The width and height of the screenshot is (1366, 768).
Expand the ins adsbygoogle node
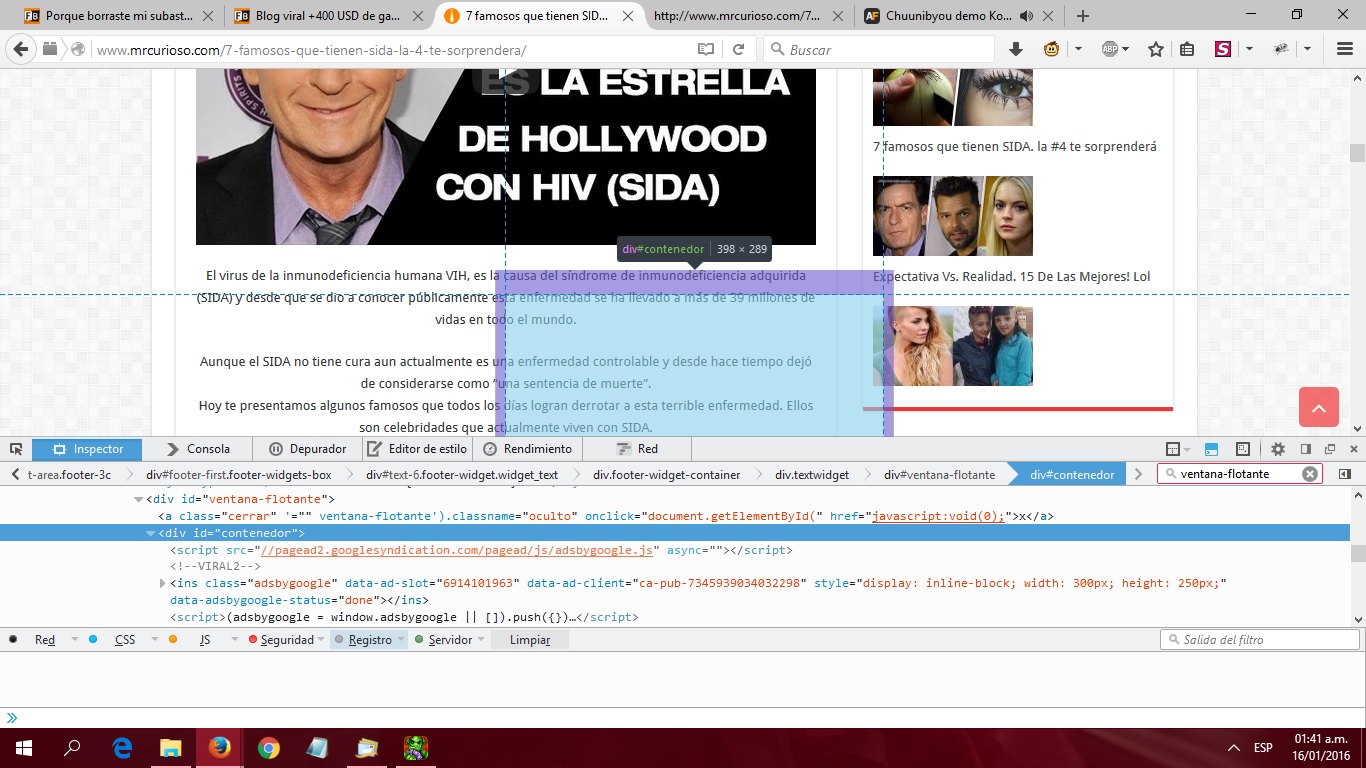(x=163, y=583)
